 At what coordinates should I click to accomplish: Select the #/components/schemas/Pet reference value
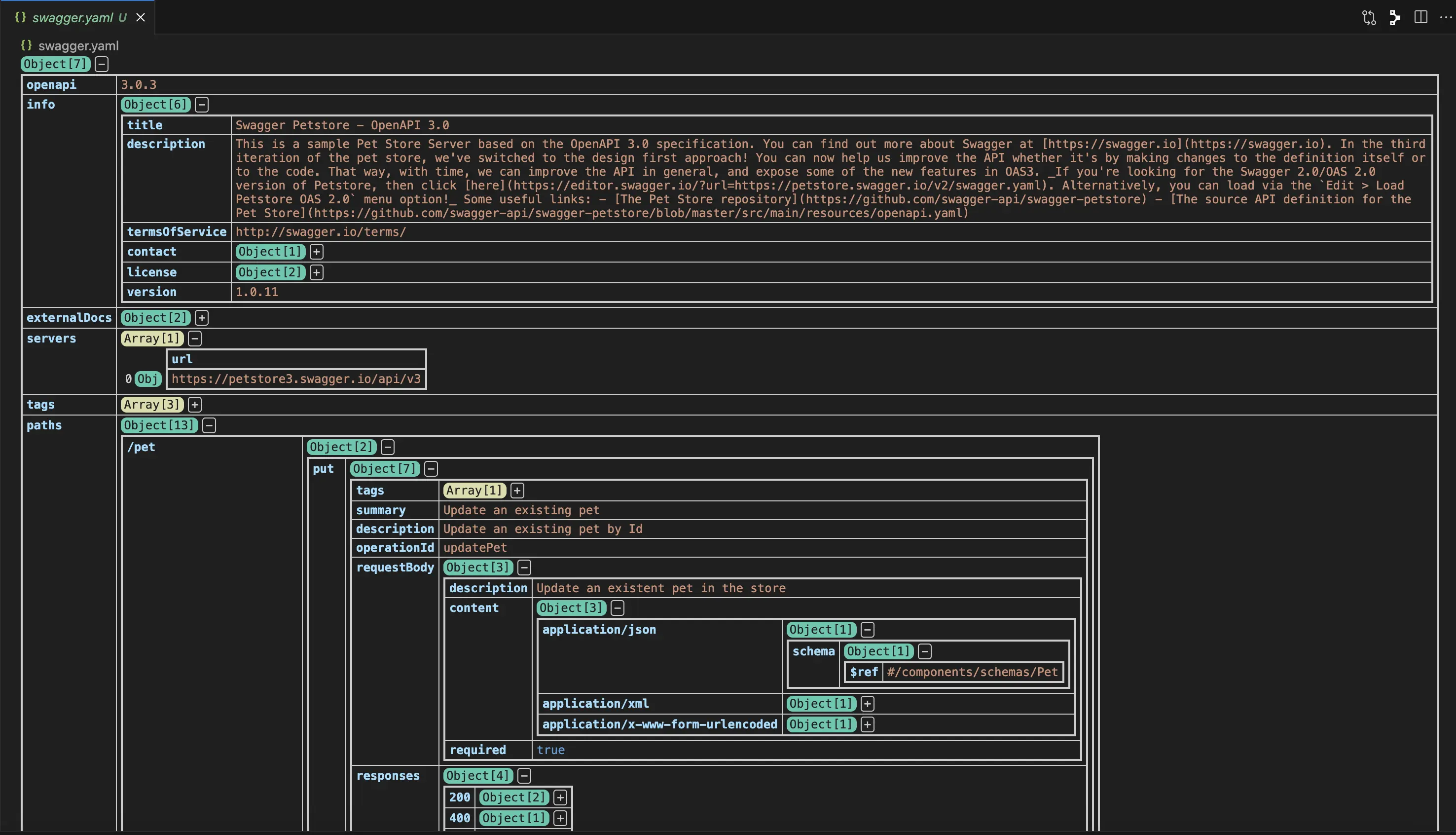tap(972, 672)
